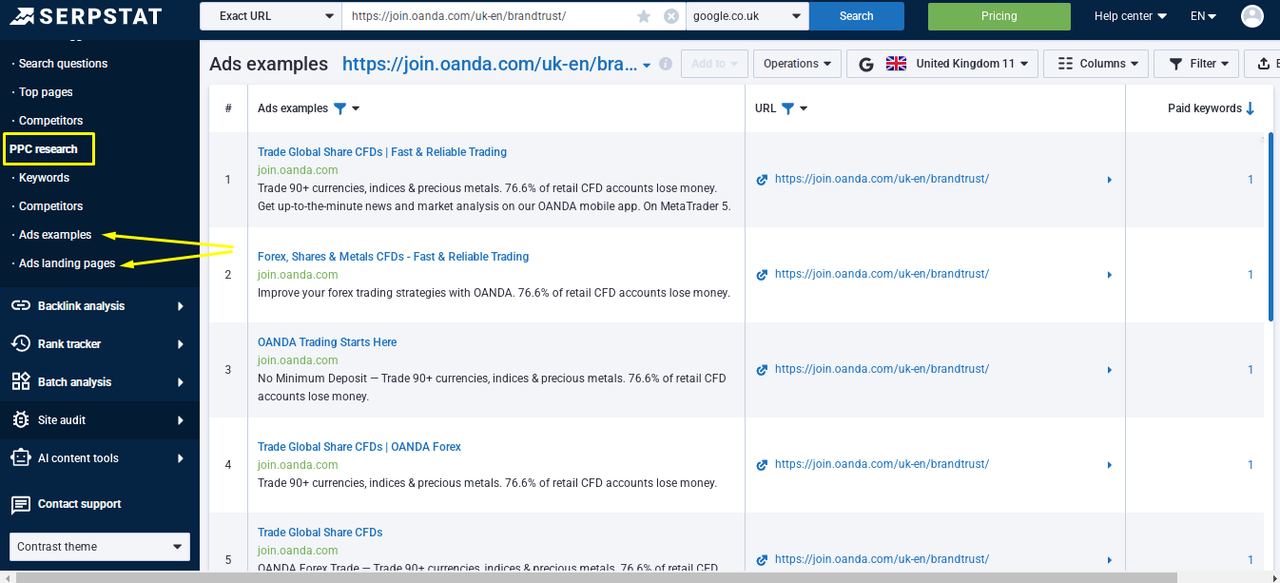
Task: Expand the Backlink analysis submenu arrow
Action: tap(181, 306)
